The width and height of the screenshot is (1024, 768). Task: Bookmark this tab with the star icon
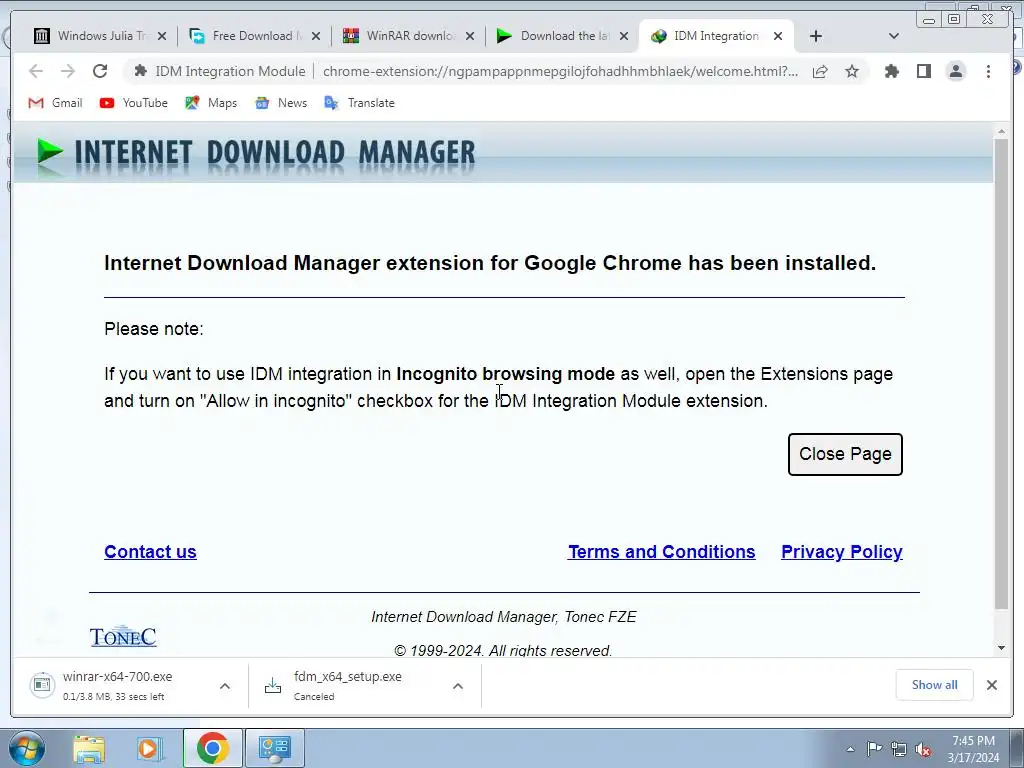[x=852, y=71]
